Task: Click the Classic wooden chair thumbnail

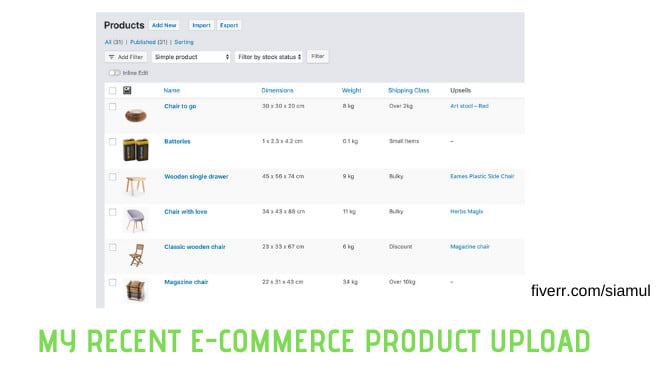Action: click(136, 255)
